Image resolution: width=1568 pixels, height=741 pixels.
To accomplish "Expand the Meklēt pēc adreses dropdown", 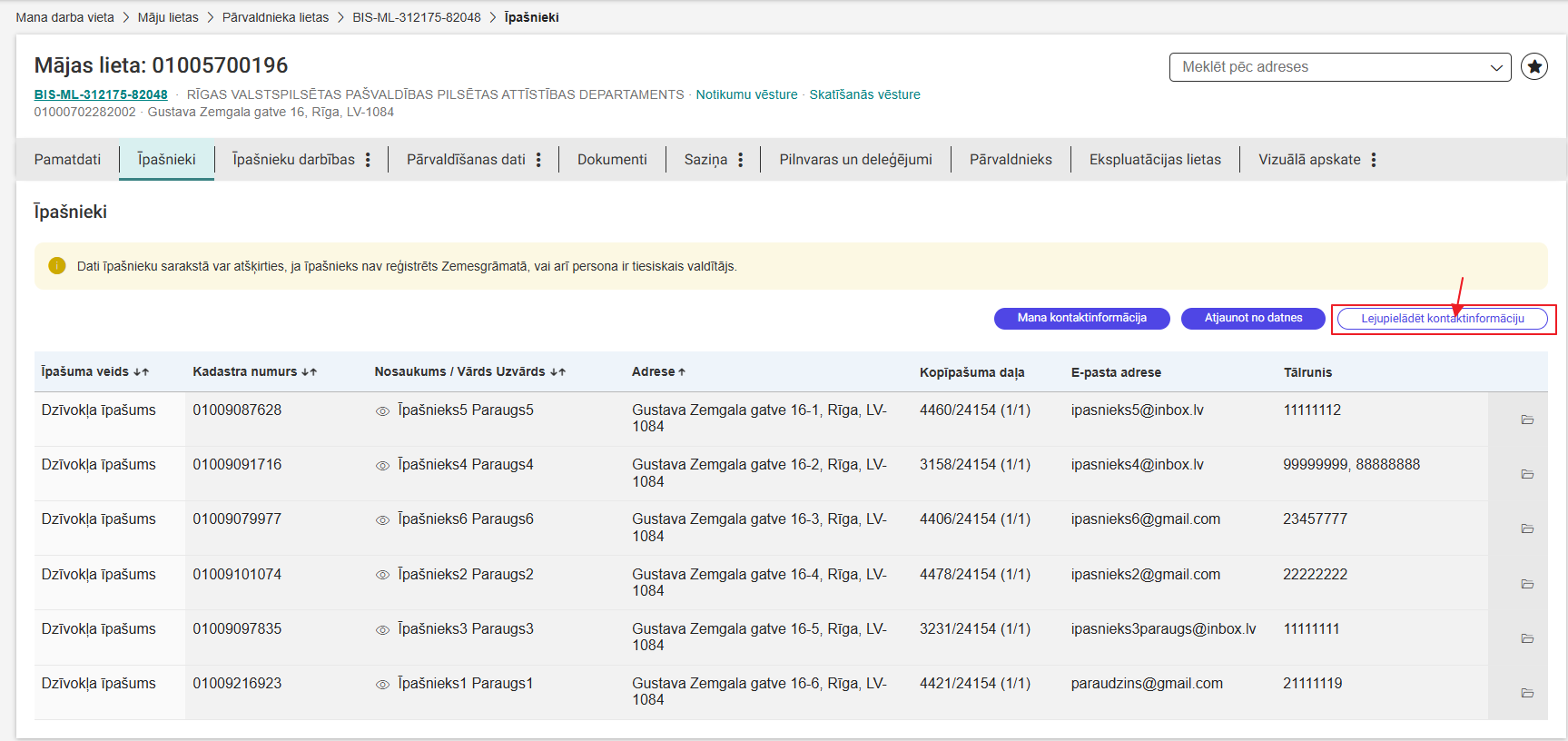I will pos(1495,67).
